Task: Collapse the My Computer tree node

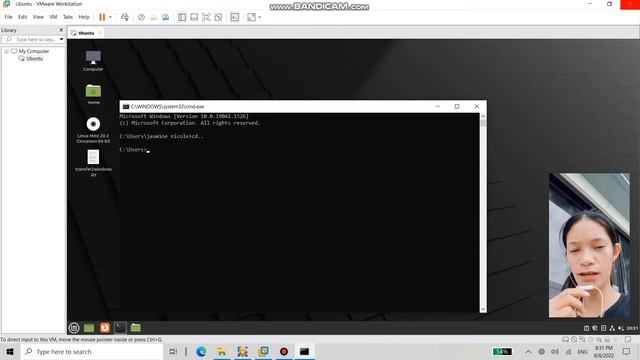Action: point(7,51)
